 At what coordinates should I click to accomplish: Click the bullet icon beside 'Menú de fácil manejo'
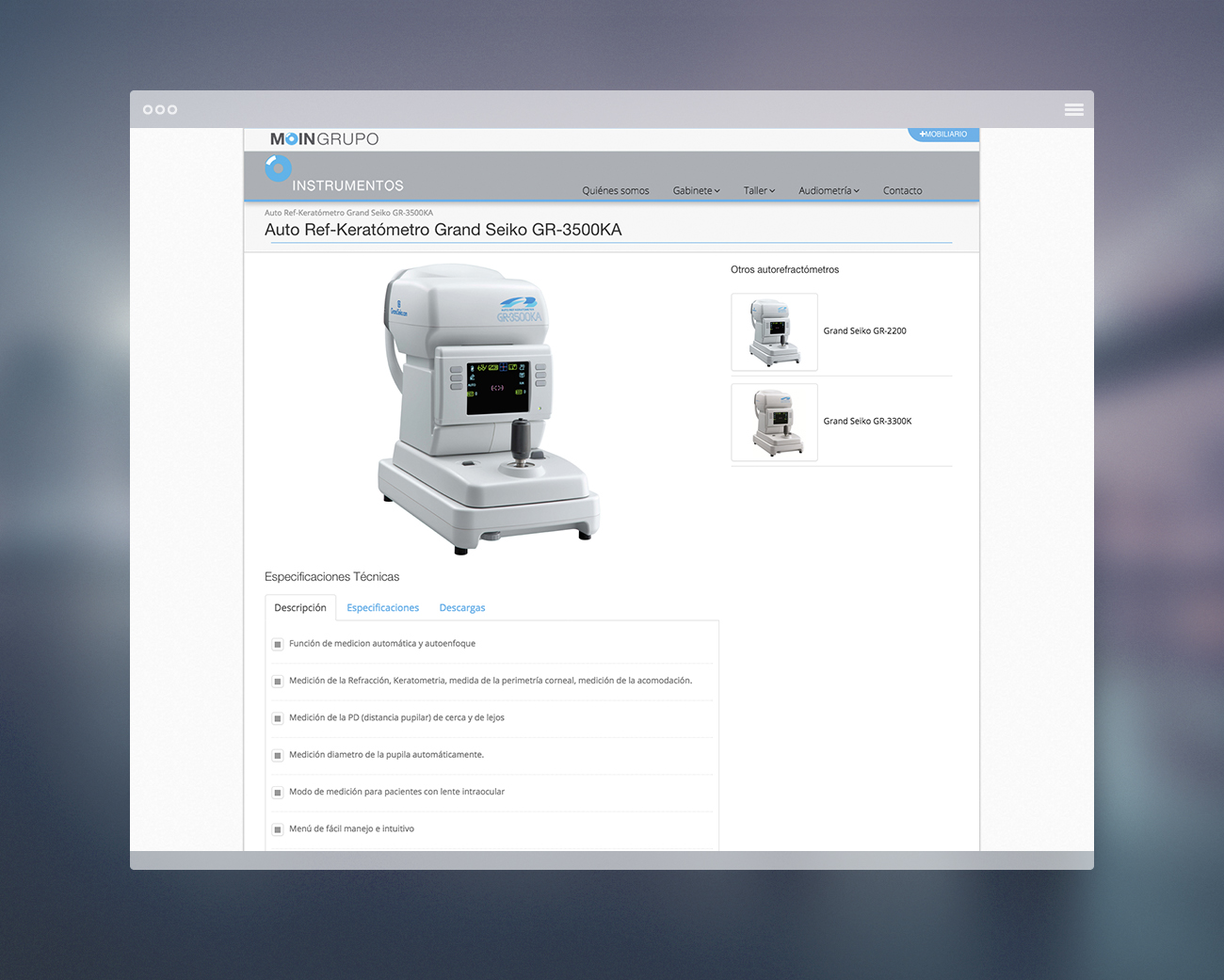(278, 829)
